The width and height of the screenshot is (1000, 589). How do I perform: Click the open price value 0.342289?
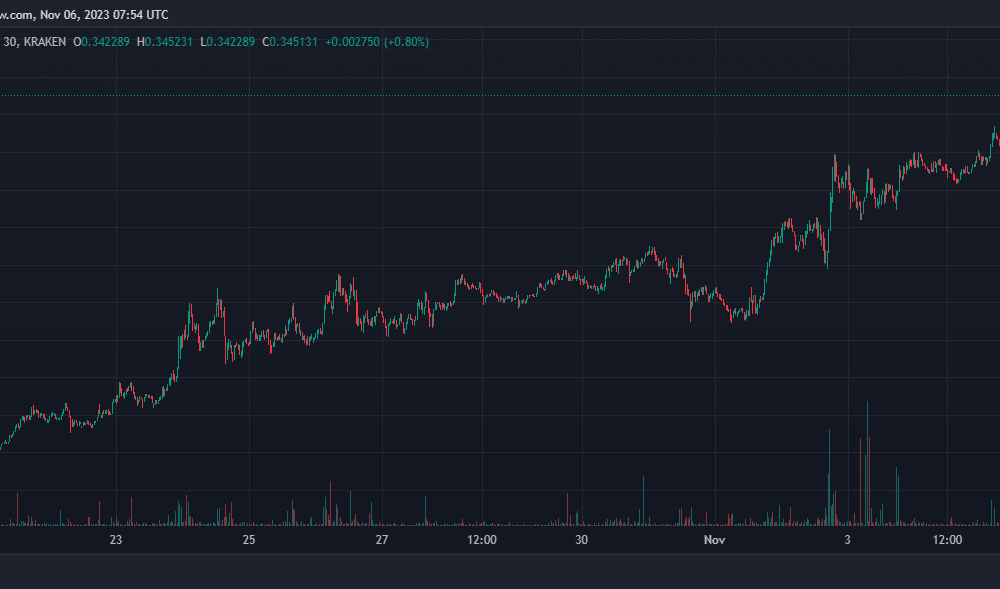[x=105, y=42]
